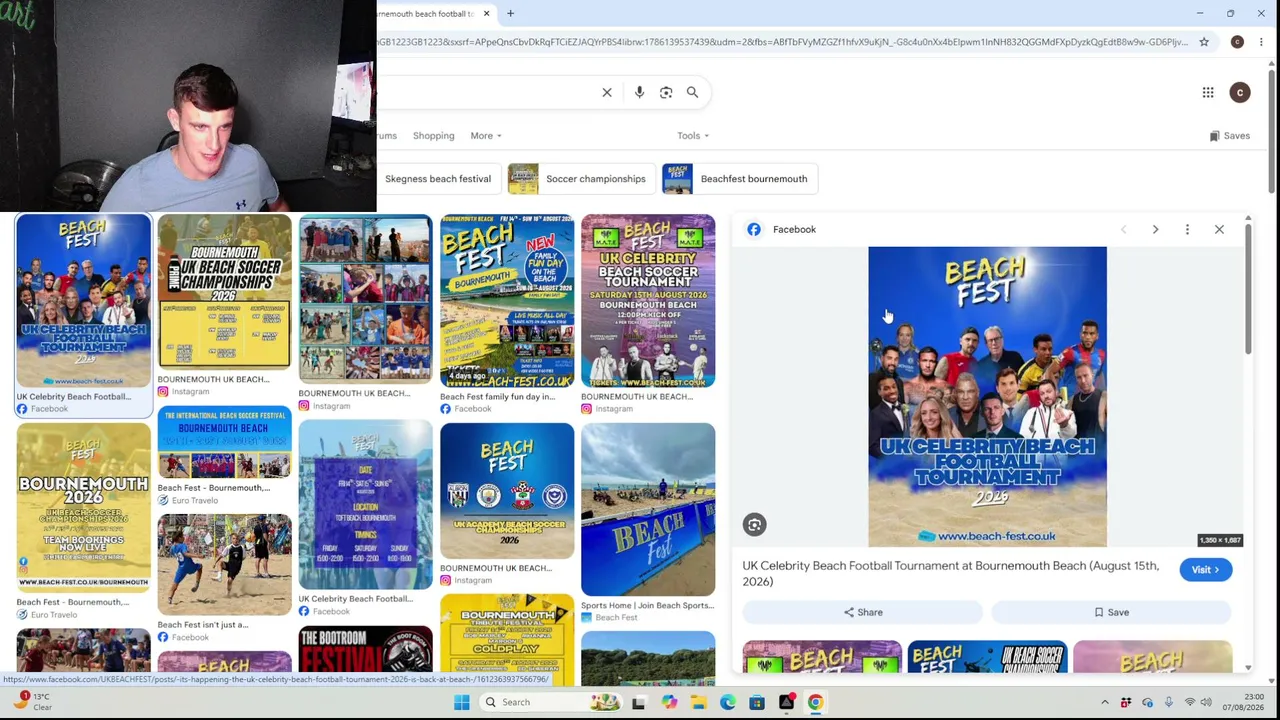Launch Microsoft Edge from the taskbar
Image resolution: width=1280 pixels, height=720 pixels.
(727, 702)
